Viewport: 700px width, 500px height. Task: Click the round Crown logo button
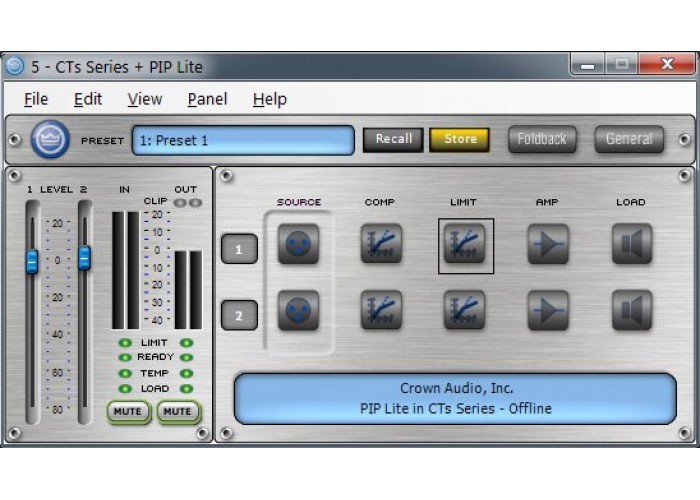[x=50, y=139]
